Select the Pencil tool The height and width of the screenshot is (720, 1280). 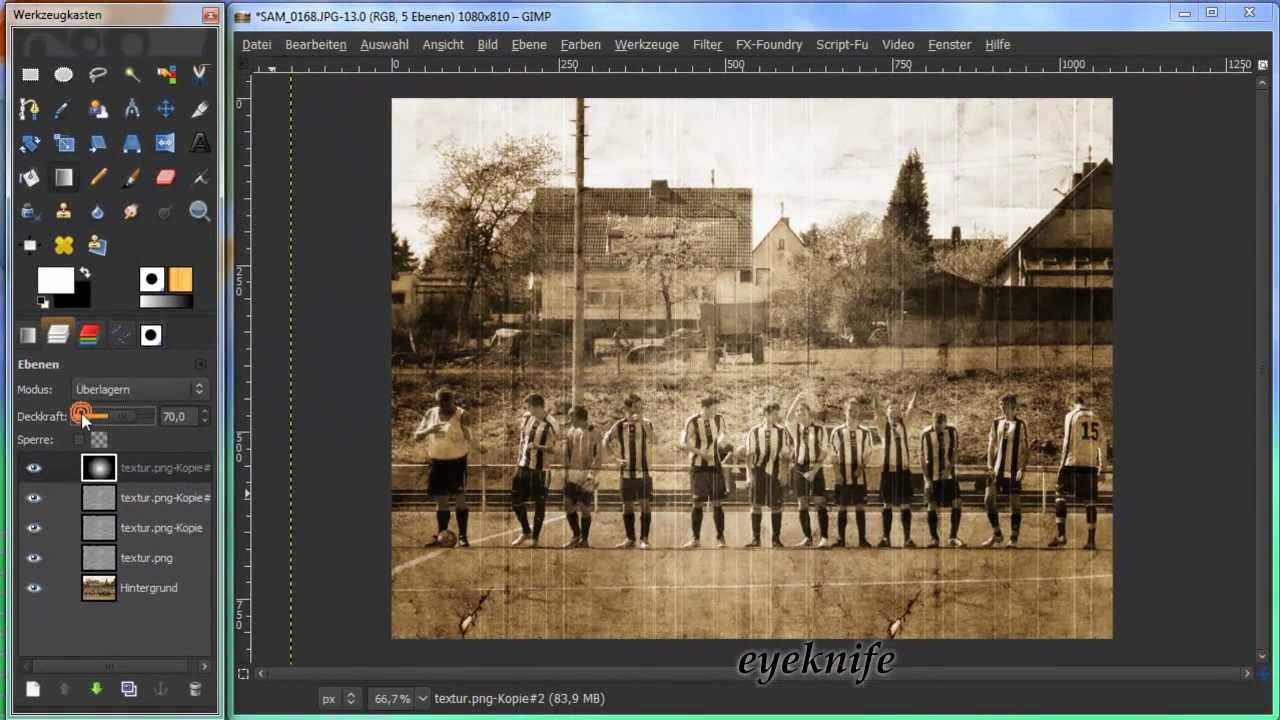click(98, 177)
